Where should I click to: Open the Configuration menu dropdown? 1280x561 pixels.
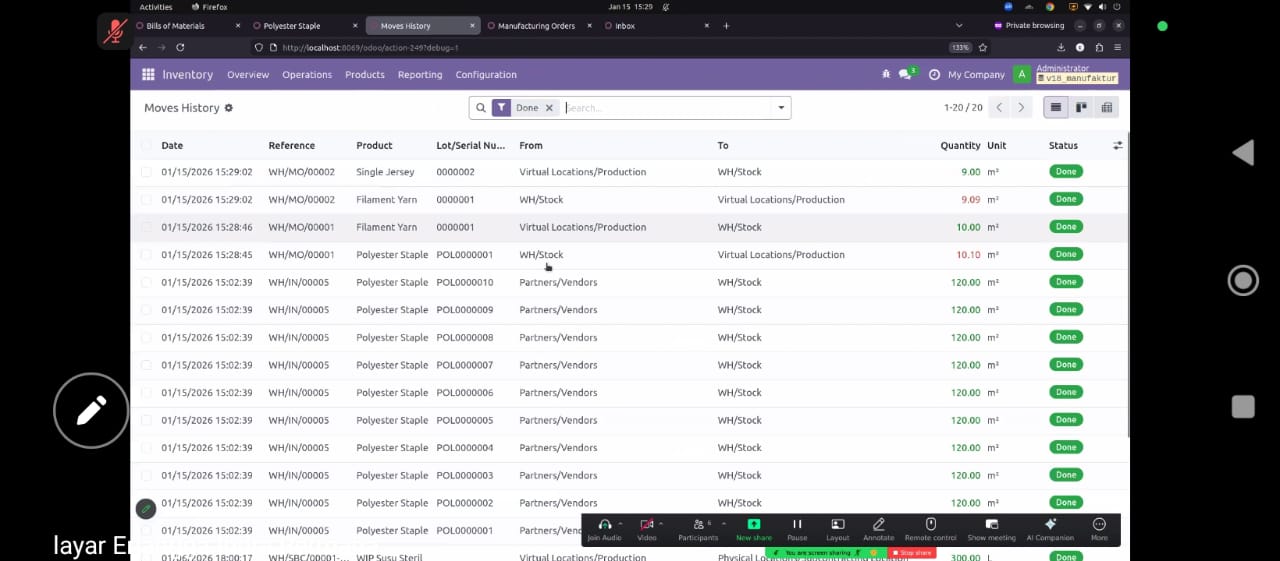pyautogui.click(x=486, y=75)
